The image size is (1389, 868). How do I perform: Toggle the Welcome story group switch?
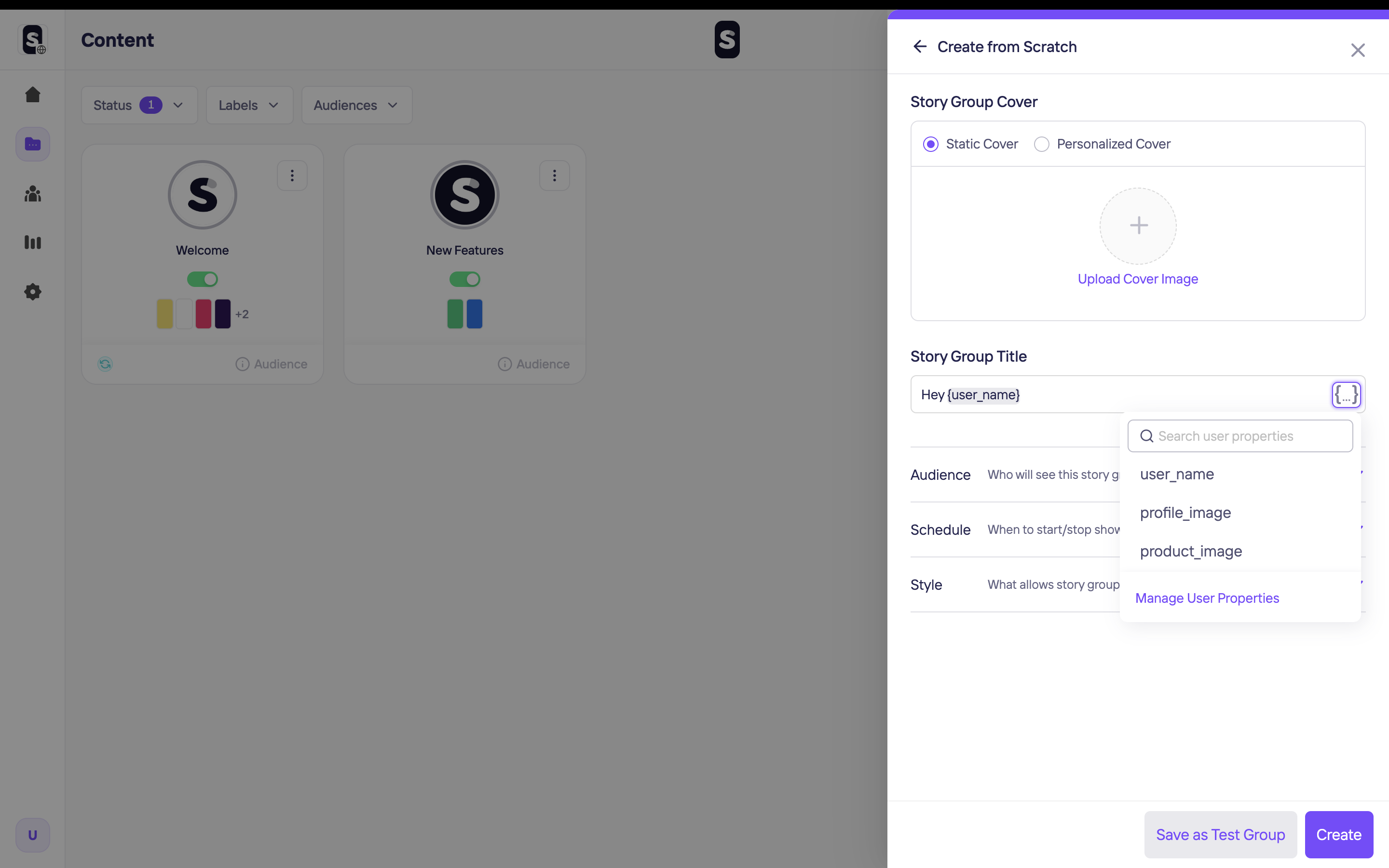pyautogui.click(x=203, y=280)
